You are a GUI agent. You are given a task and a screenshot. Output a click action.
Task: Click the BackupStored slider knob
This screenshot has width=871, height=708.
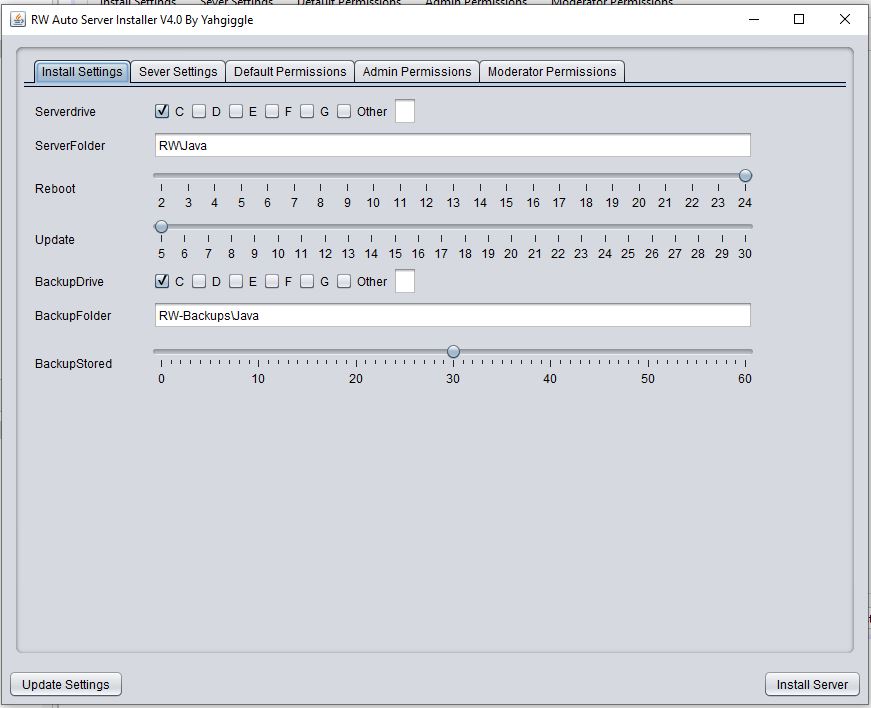[453, 352]
